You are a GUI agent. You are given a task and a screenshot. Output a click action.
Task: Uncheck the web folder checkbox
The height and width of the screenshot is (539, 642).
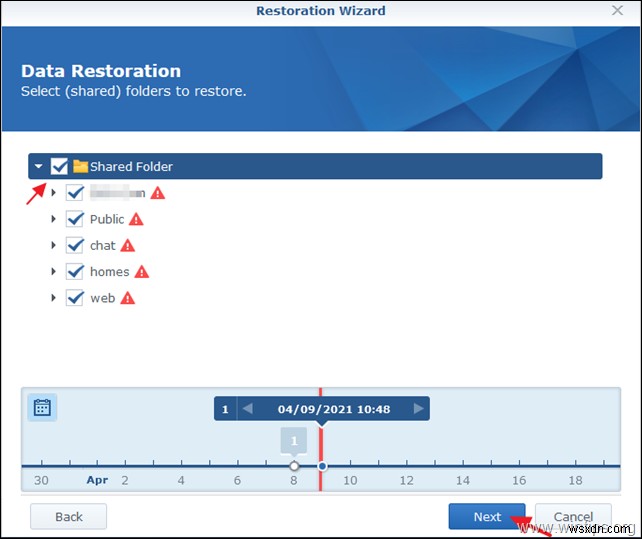point(75,298)
